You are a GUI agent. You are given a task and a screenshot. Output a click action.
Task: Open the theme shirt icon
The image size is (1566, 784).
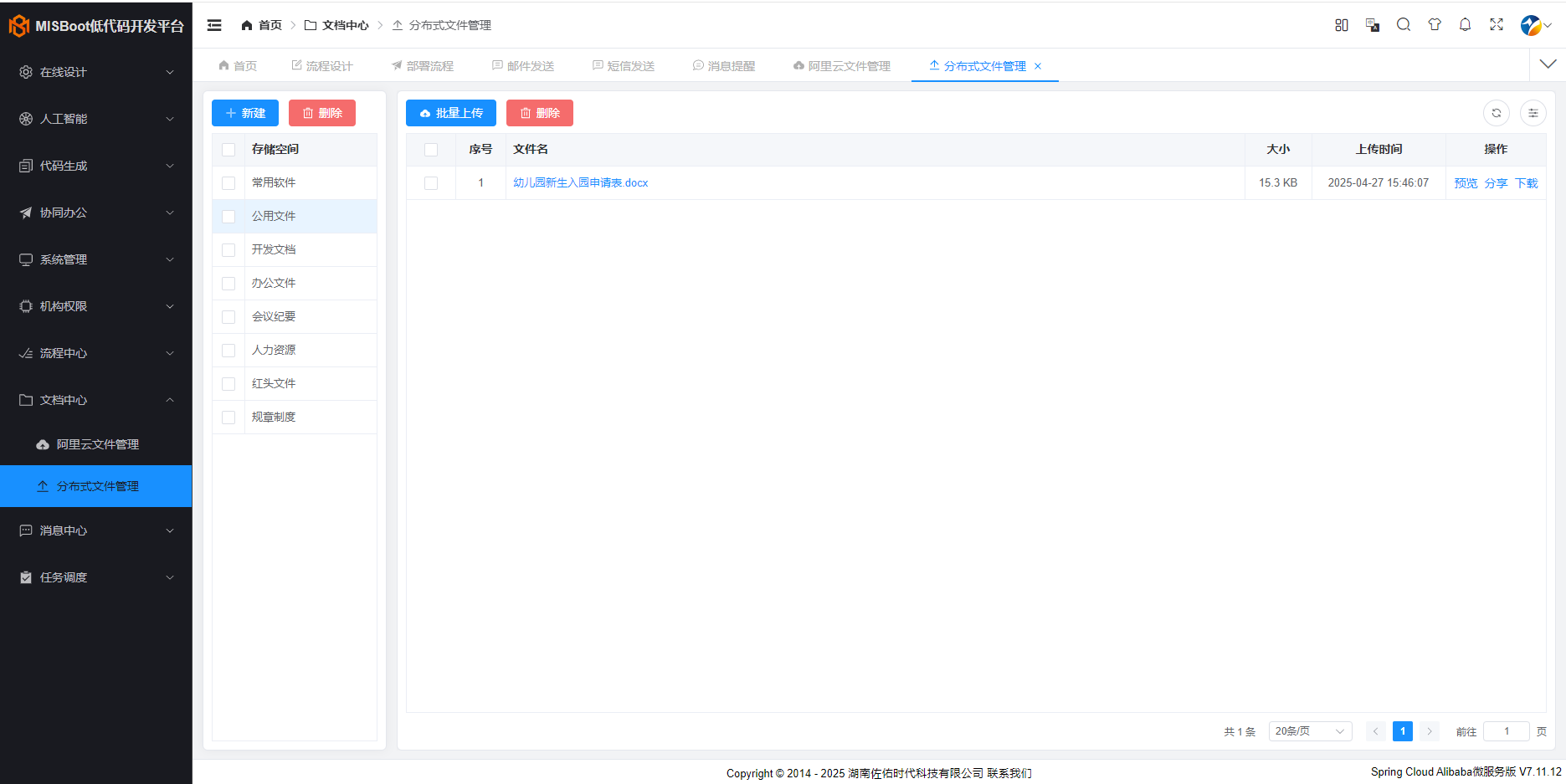[x=1435, y=25]
